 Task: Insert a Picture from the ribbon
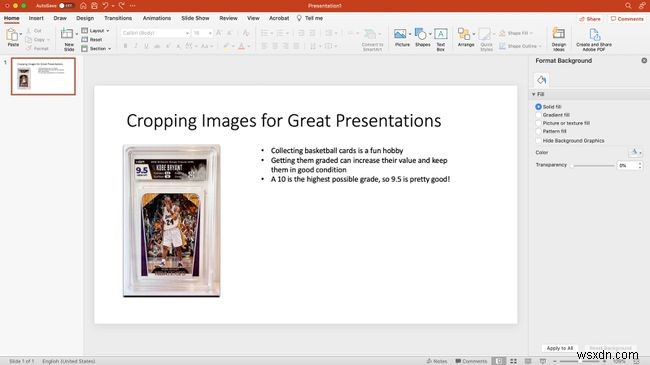coord(400,34)
